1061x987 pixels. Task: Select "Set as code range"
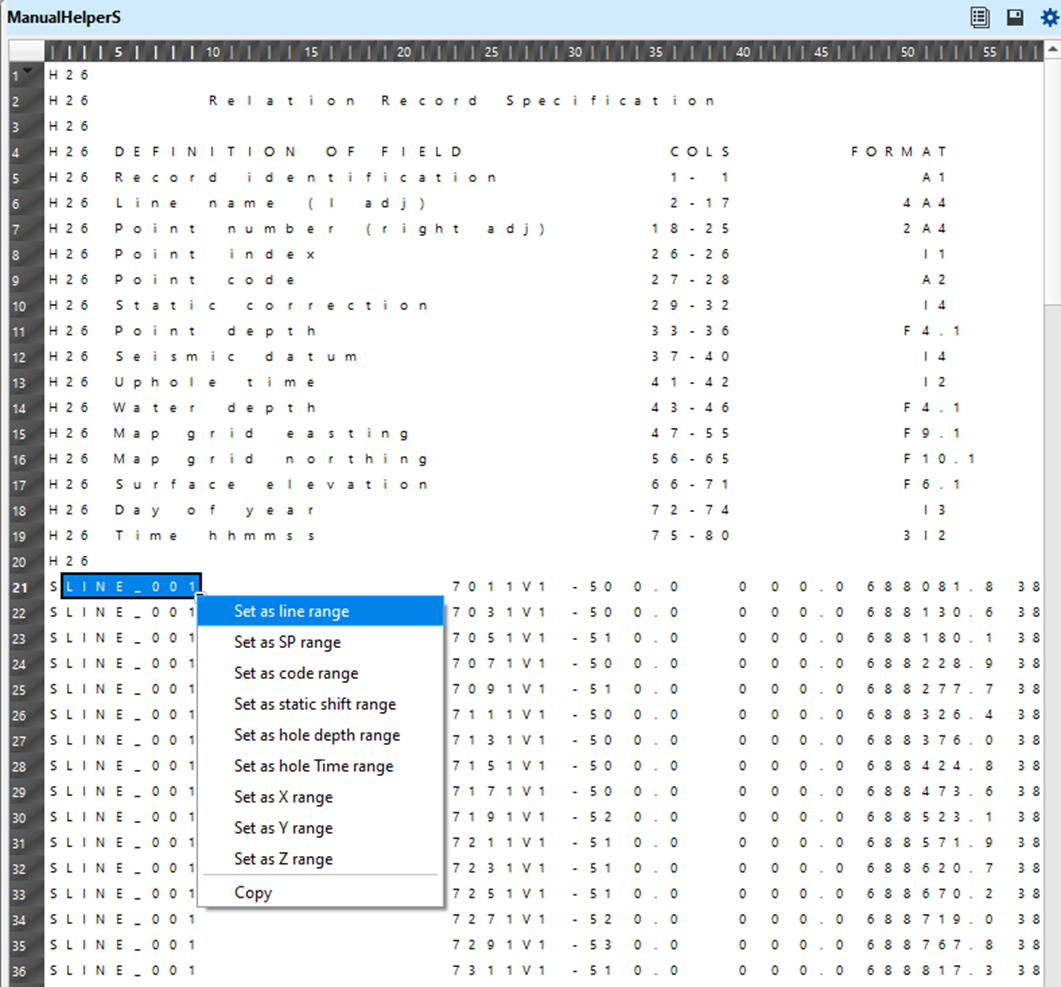[298, 673]
